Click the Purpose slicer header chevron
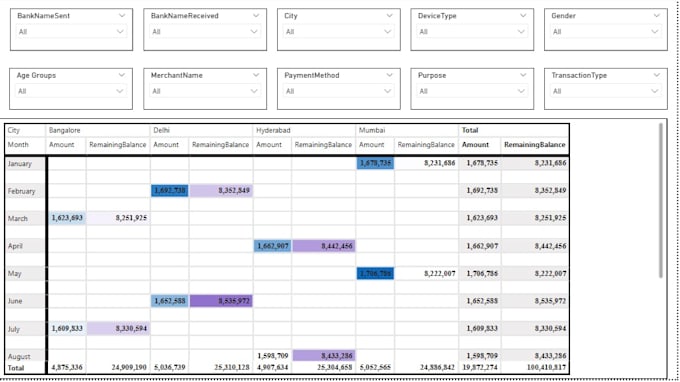 tap(523, 75)
